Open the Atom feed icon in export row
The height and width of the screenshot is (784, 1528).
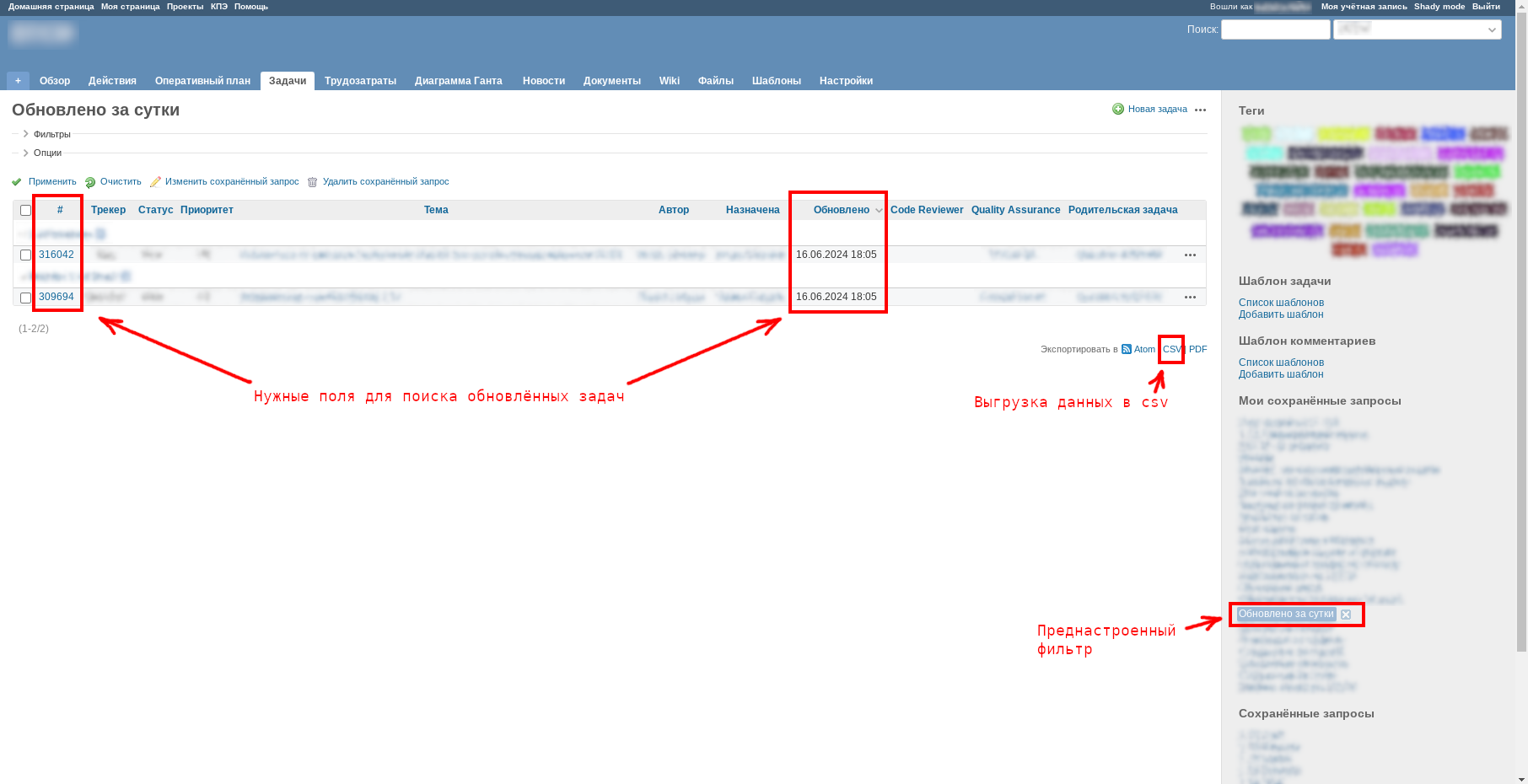tap(1127, 349)
